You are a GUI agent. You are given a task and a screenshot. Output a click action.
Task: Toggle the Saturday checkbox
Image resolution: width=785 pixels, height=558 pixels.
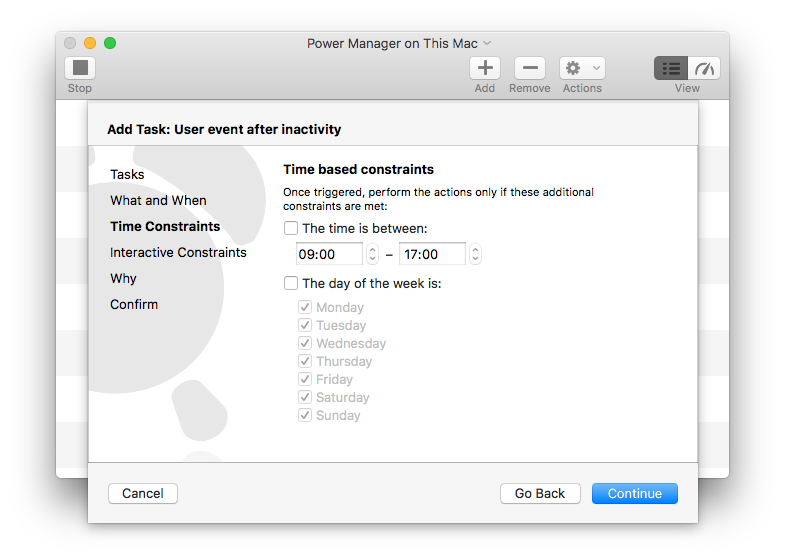305,397
